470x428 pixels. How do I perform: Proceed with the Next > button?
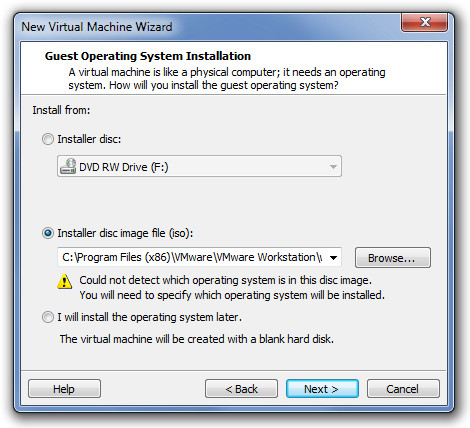(x=322, y=389)
